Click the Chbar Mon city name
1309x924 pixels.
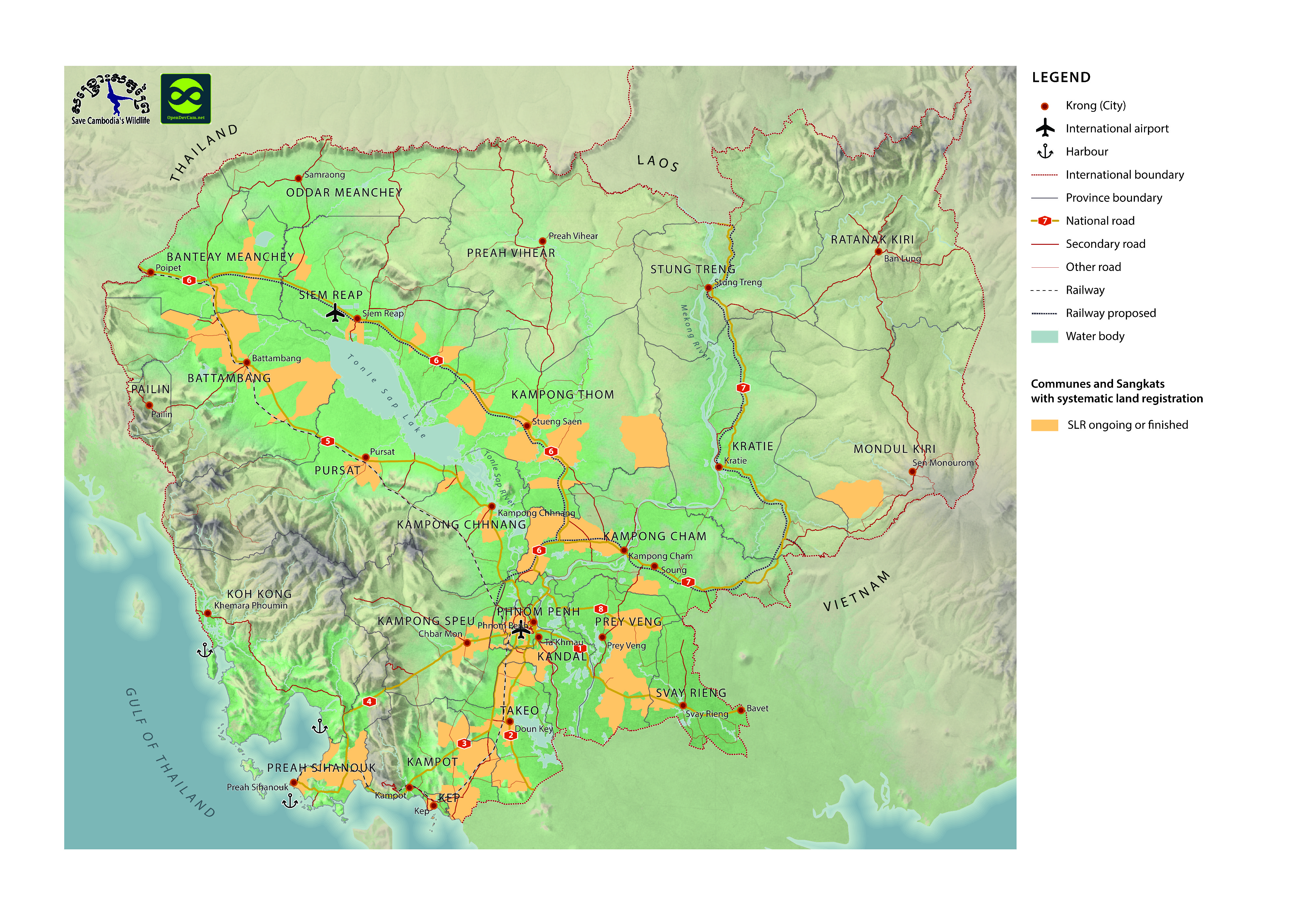pos(440,634)
